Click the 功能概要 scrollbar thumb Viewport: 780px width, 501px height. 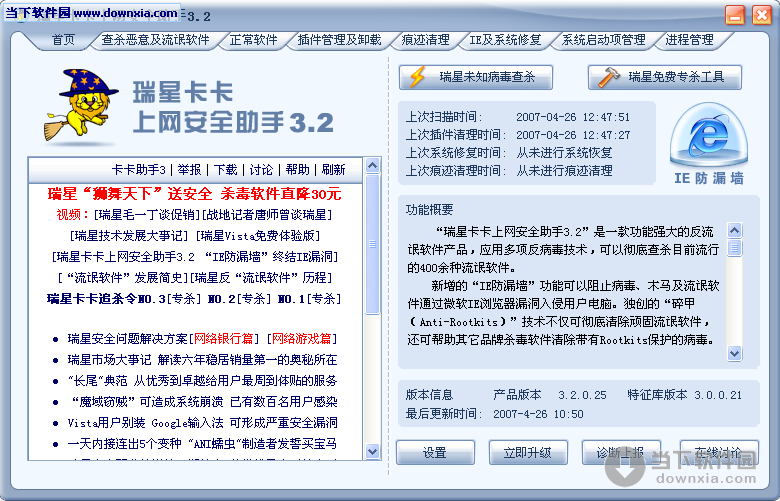pyautogui.click(x=735, y=248)
